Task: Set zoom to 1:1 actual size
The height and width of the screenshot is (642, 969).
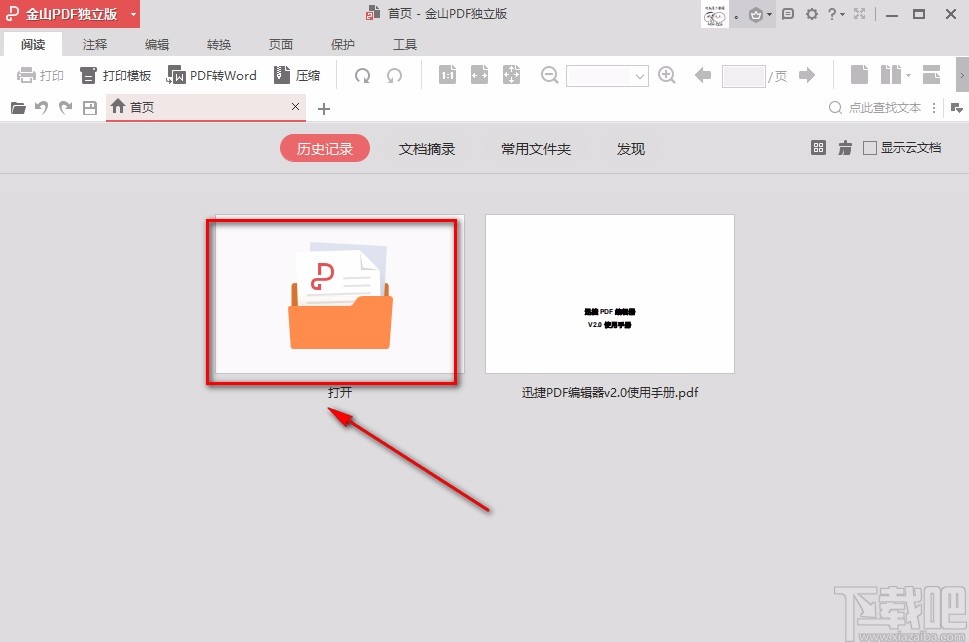Action: tap(447, 74)
